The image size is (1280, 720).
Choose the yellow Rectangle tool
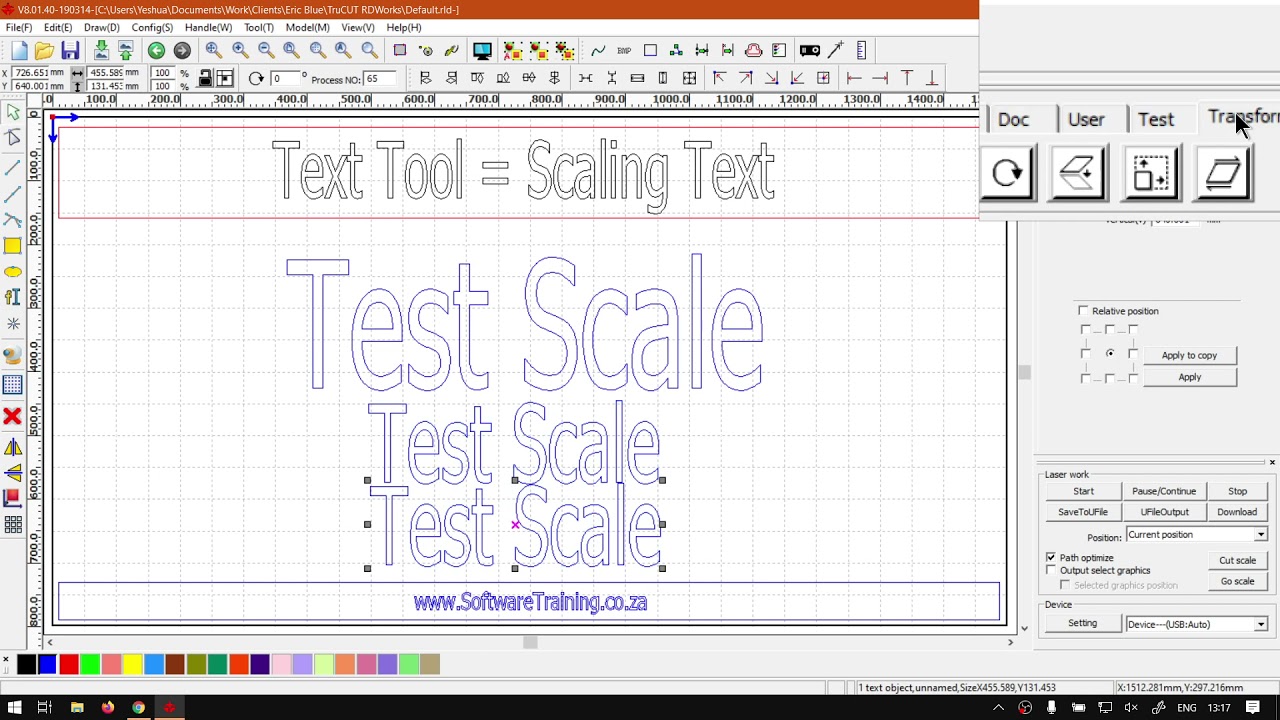tap(13, 246)
